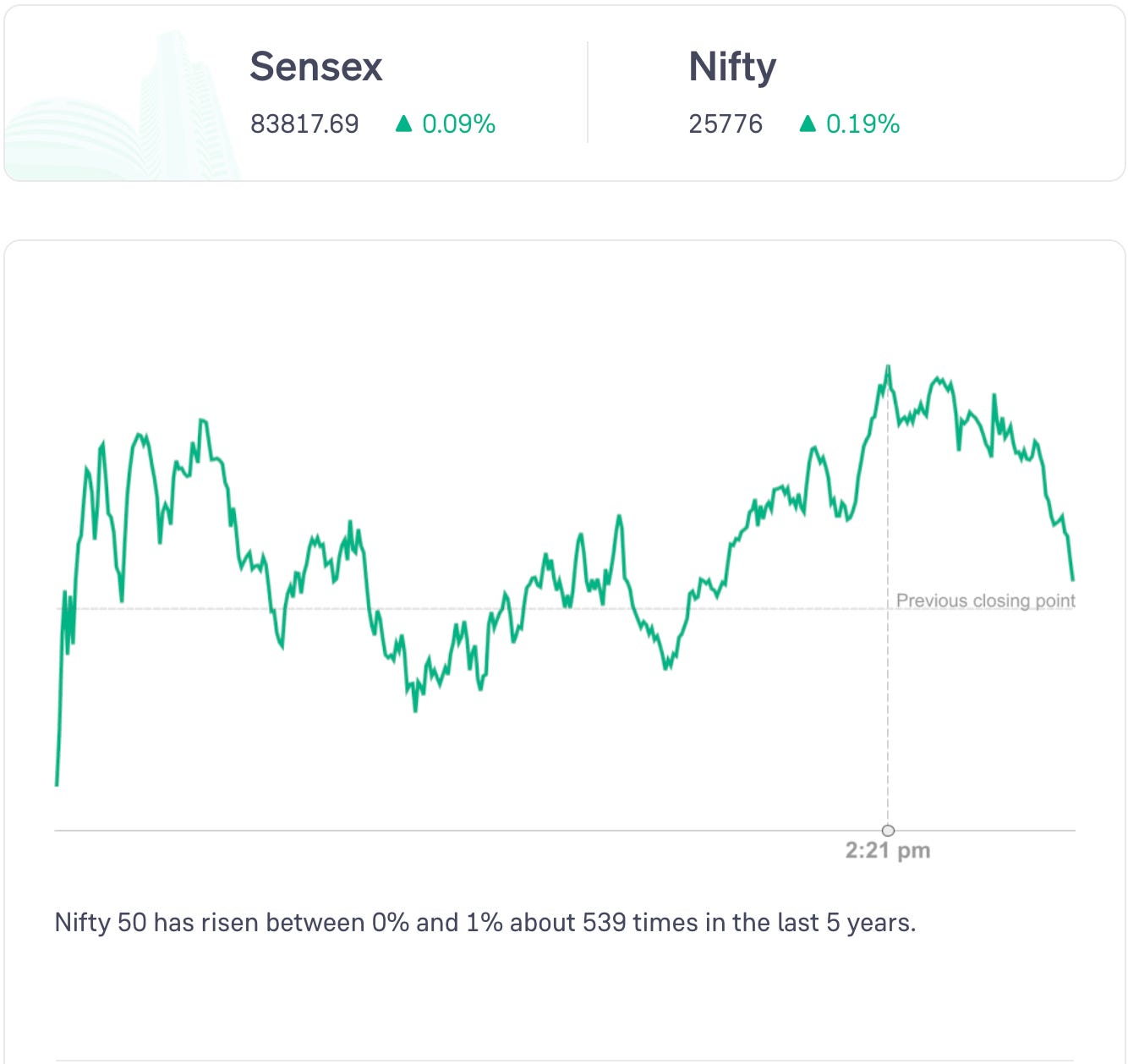Click the Previous closing point label

985,601
